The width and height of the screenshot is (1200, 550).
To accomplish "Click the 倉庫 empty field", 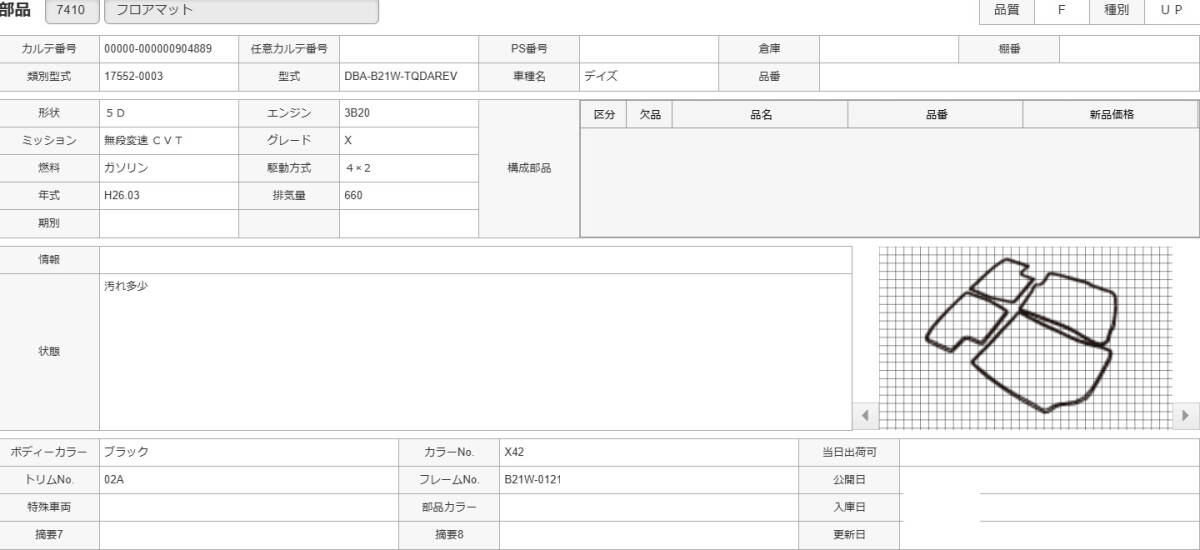I will coord(889,48).
